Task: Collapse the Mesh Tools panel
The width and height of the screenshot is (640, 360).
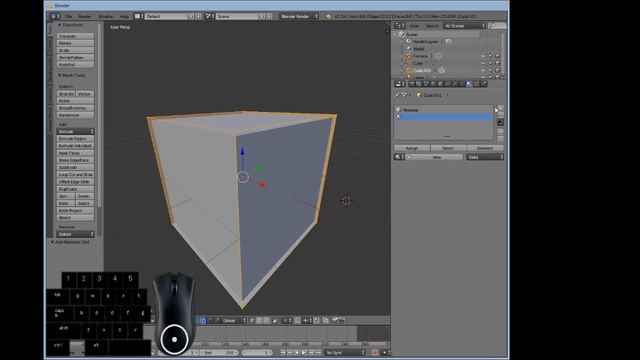Action: (x=60, y=76)
